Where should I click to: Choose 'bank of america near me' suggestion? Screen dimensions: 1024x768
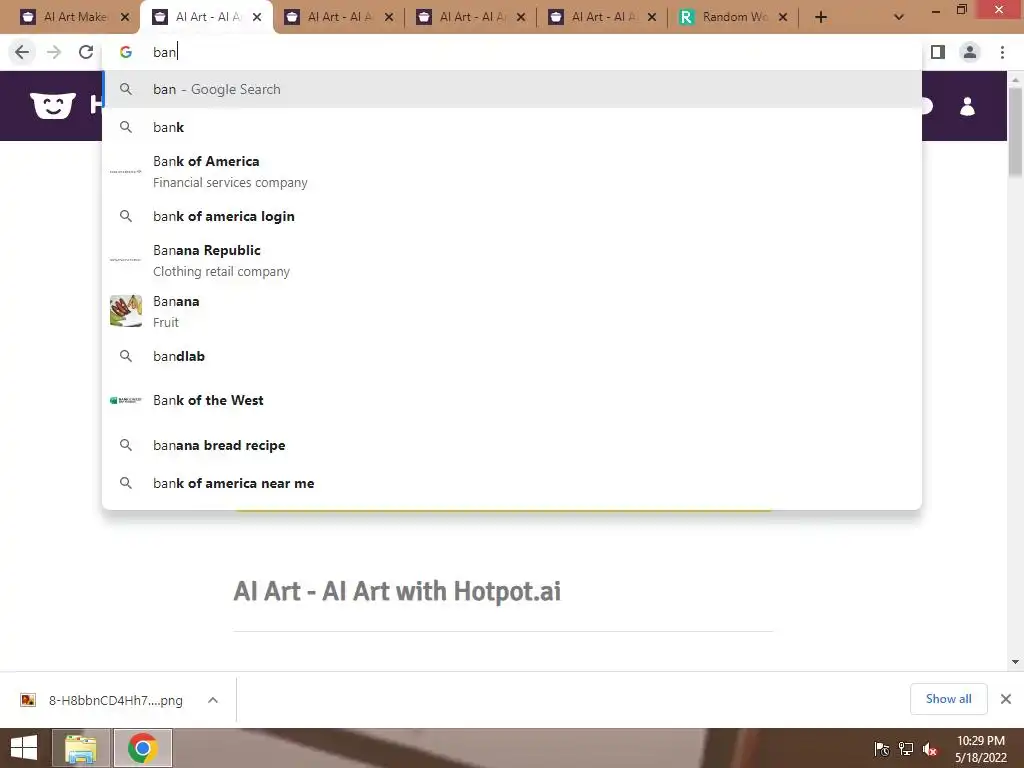pos(512,483)
